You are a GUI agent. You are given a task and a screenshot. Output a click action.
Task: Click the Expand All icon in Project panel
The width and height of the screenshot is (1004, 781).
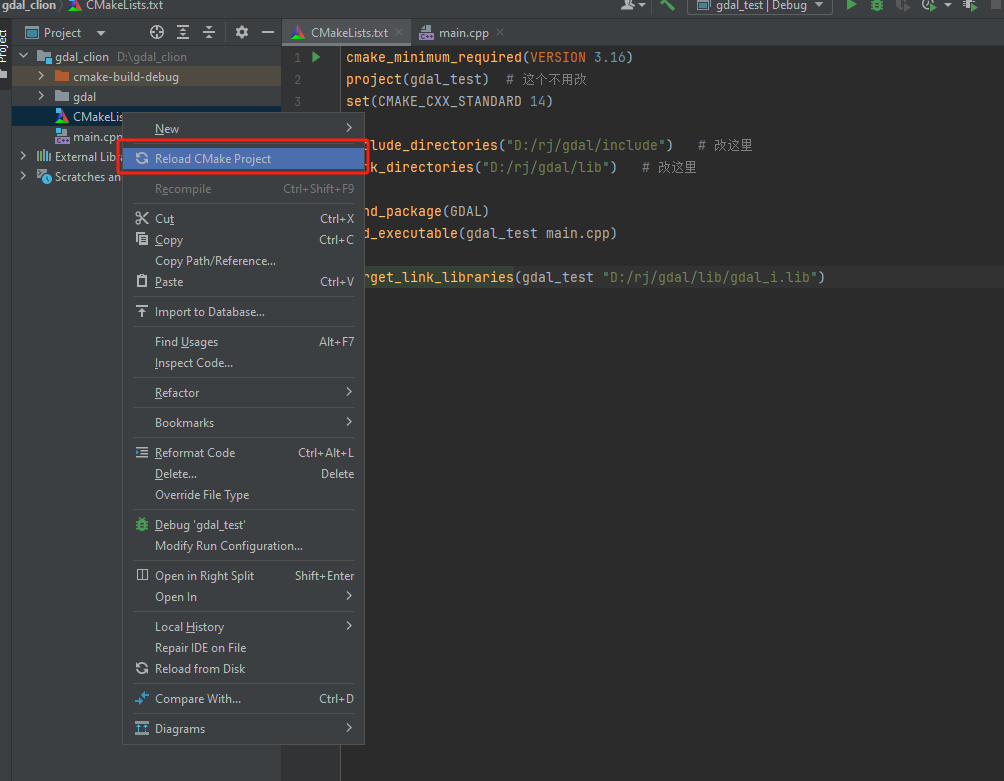tap(183, 33)
